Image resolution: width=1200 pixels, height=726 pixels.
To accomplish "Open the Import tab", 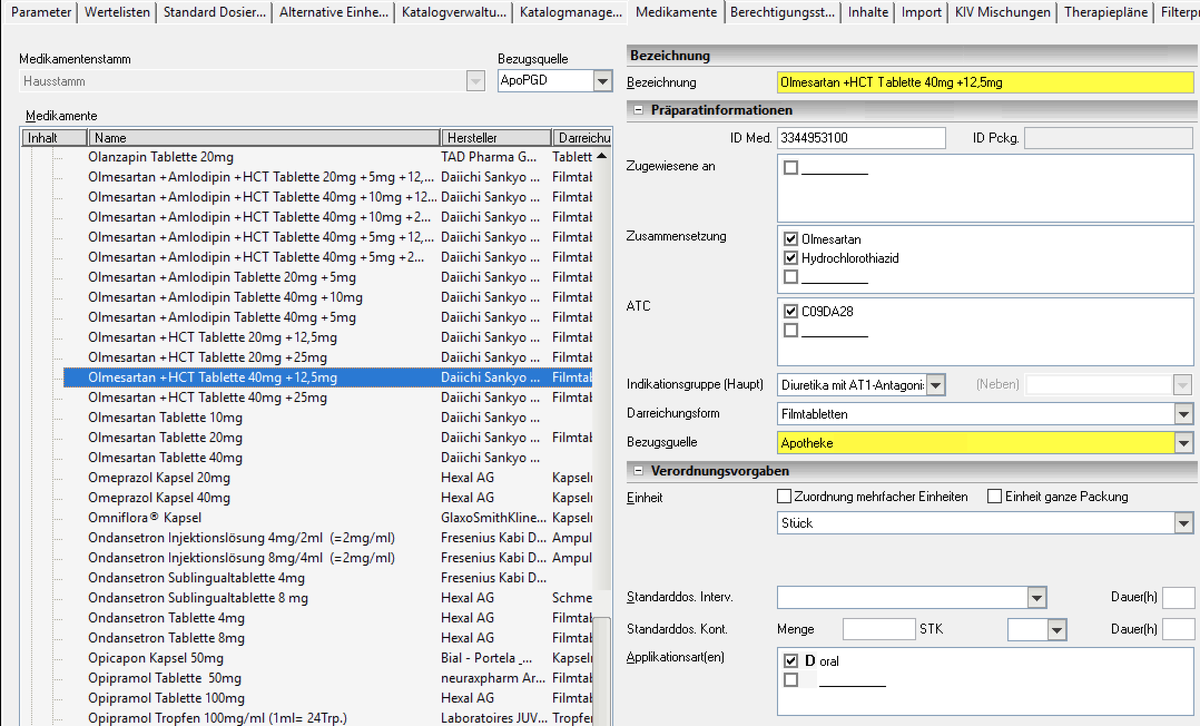I will click(x=921, y=12).
